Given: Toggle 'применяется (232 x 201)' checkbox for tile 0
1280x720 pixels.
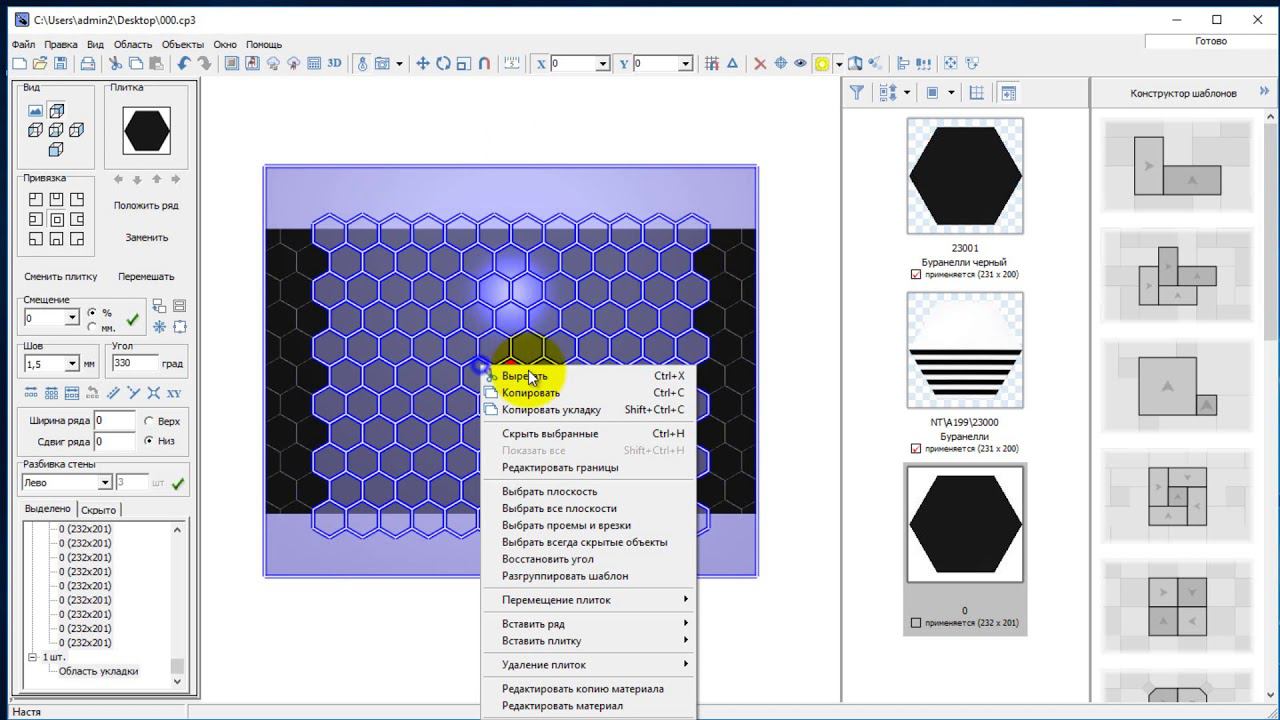Looking at the screenshot, I should 916,623.
